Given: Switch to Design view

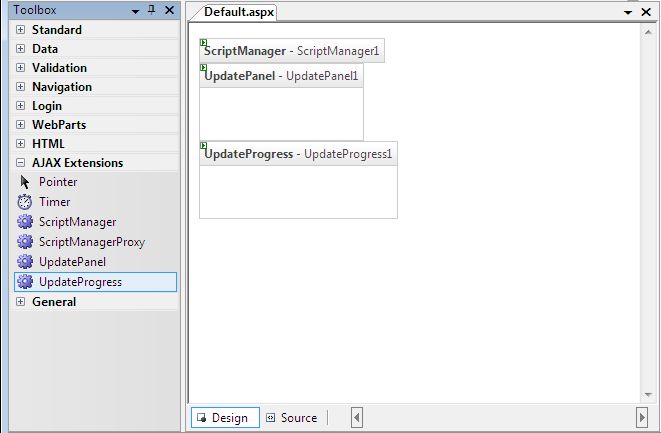Looking at the screenshot, I should 225,417.
